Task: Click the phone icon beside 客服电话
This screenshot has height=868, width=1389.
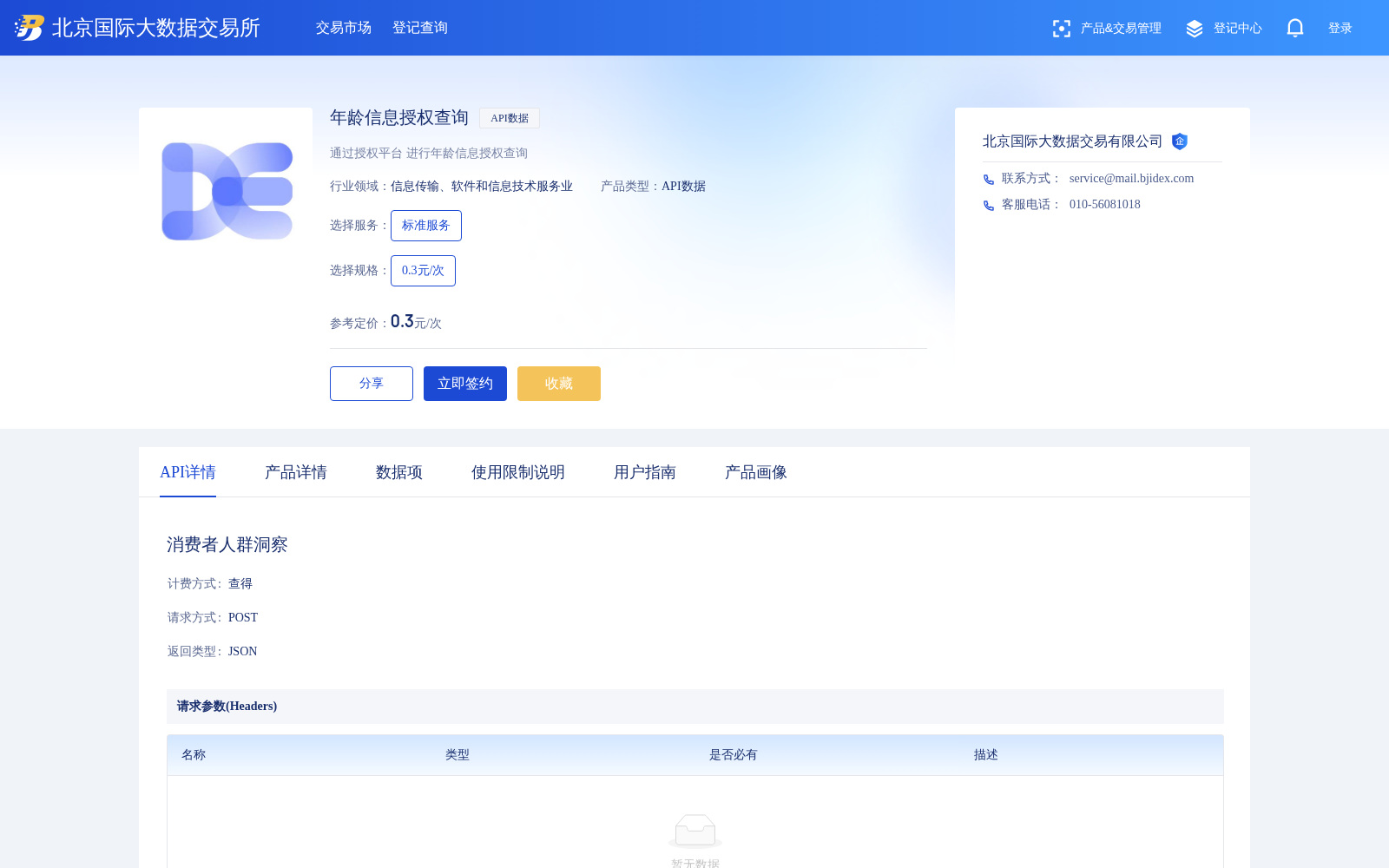Action: 989,206
